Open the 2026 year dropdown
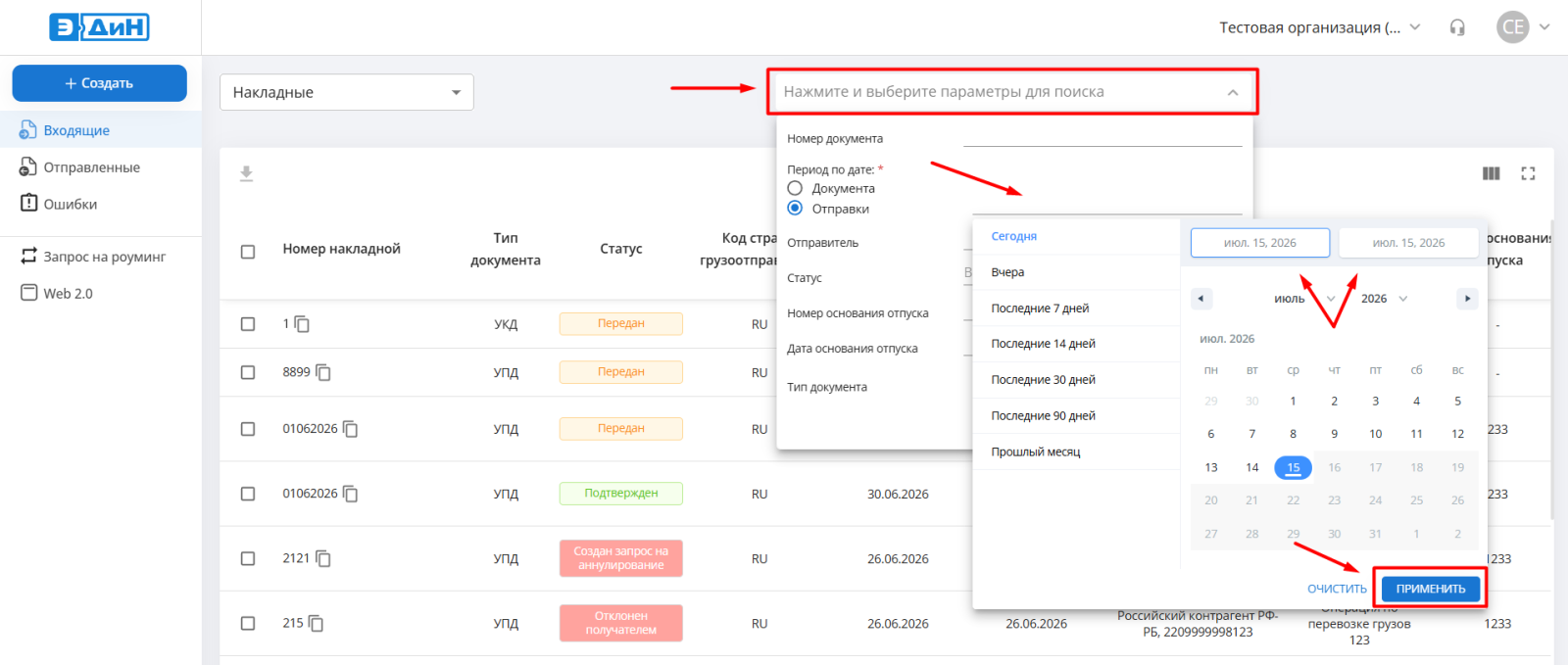 [x=1384, y=299]
